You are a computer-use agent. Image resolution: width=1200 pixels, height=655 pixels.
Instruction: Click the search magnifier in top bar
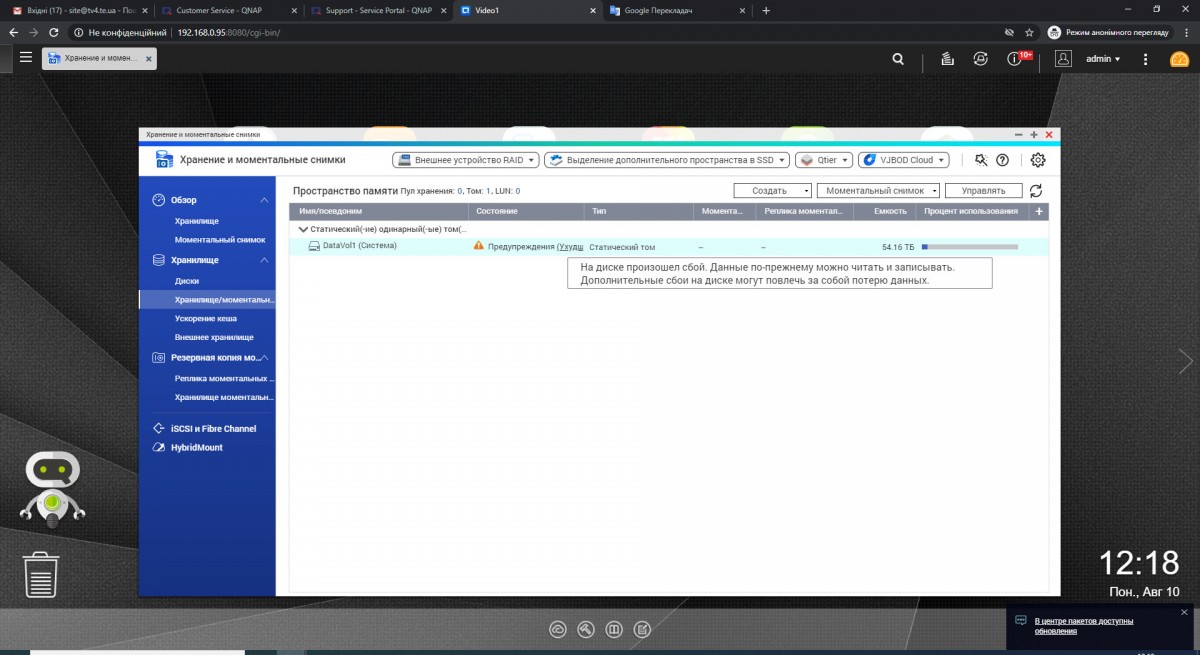tap(898, 59)
